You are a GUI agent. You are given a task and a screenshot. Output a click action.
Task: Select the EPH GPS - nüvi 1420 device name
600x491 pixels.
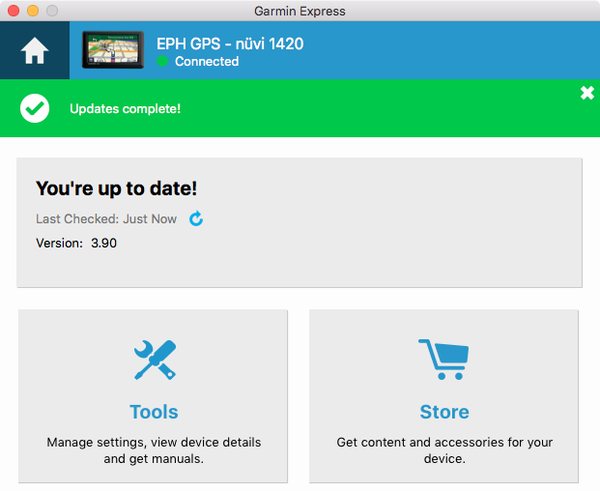click(230, 44)
